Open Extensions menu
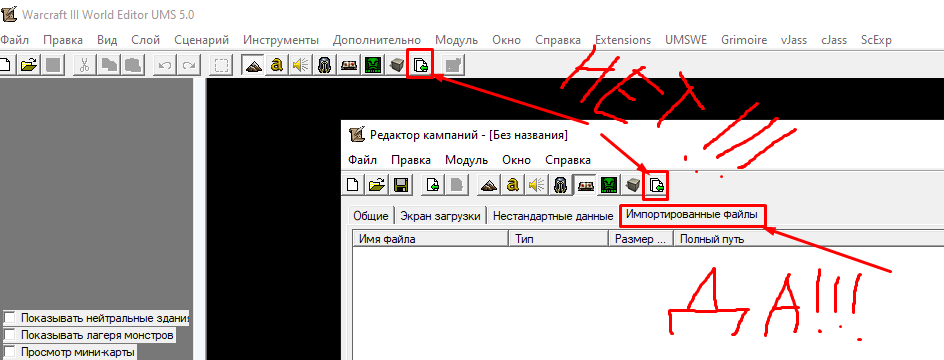The image size is (944, 360). [623, 40]
